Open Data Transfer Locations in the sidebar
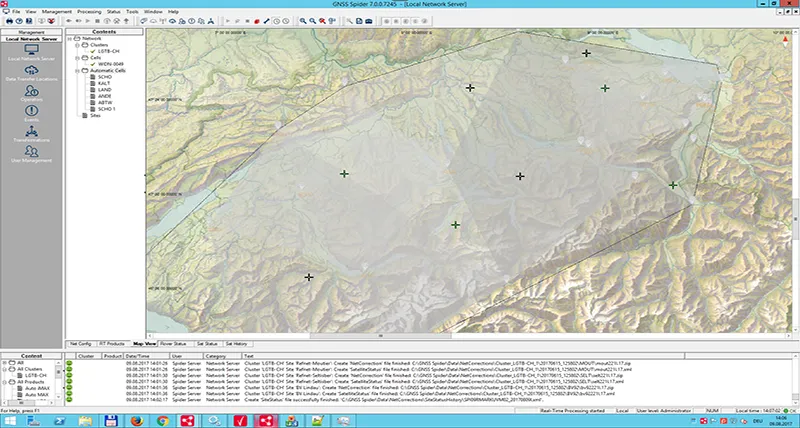Image resolution: width=800 pixels, height=428 pixels. (31, 71)
